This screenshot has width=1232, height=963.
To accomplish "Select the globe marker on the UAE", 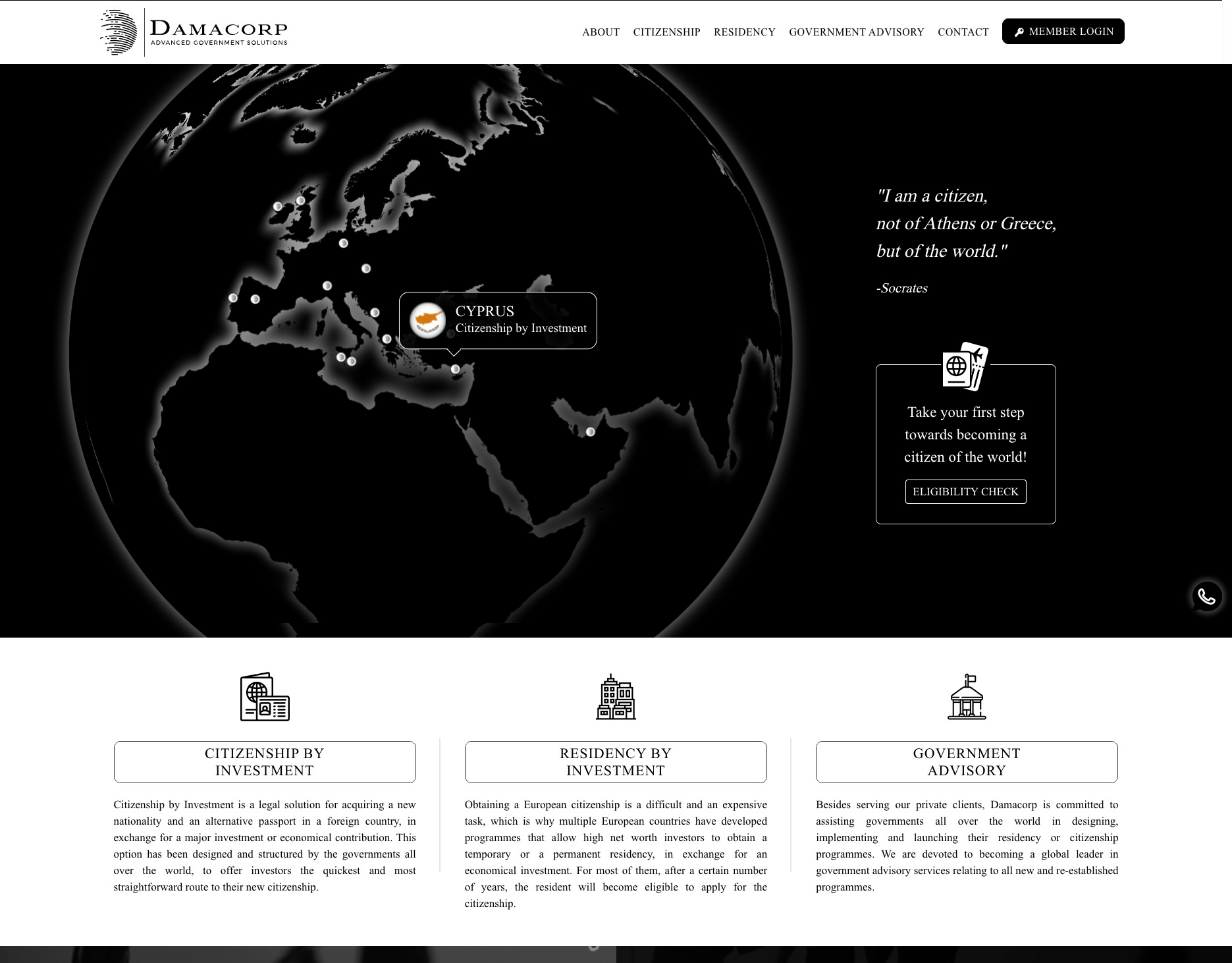I will coord(591,431).
